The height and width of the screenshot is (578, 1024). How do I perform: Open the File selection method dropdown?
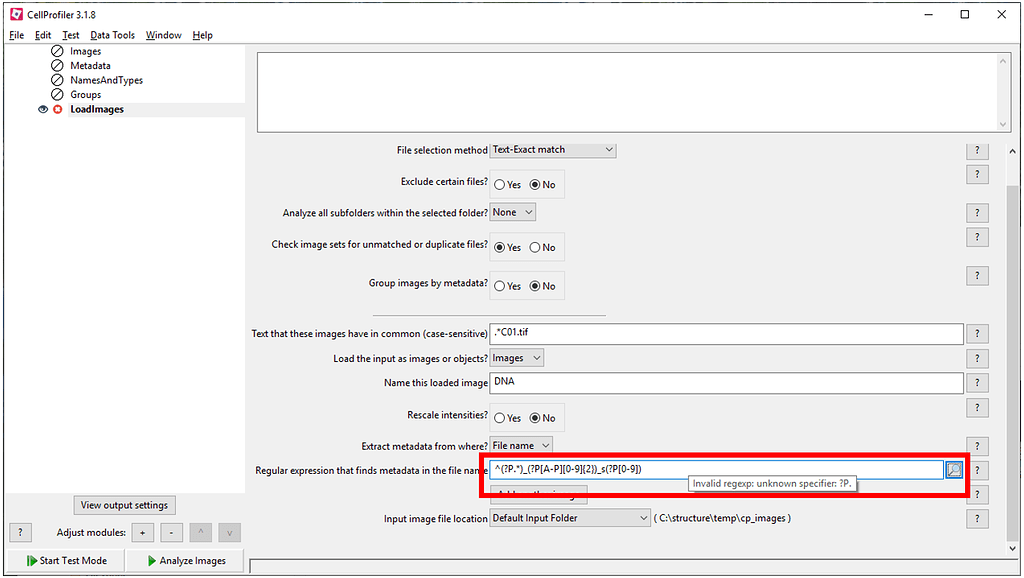[x=552, y=149]
